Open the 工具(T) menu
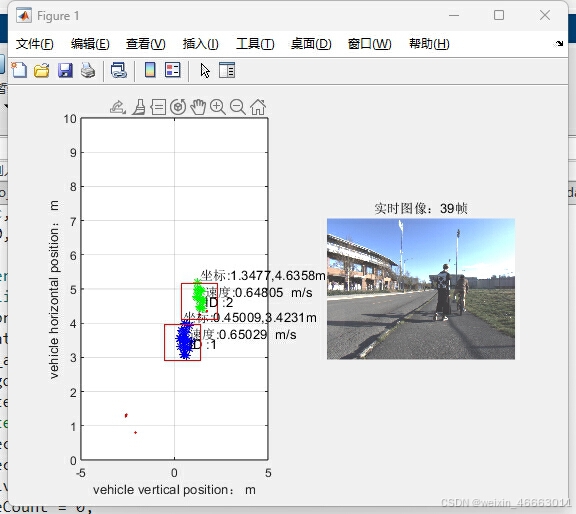The image size is (576, 514). [x=255, y=44]
